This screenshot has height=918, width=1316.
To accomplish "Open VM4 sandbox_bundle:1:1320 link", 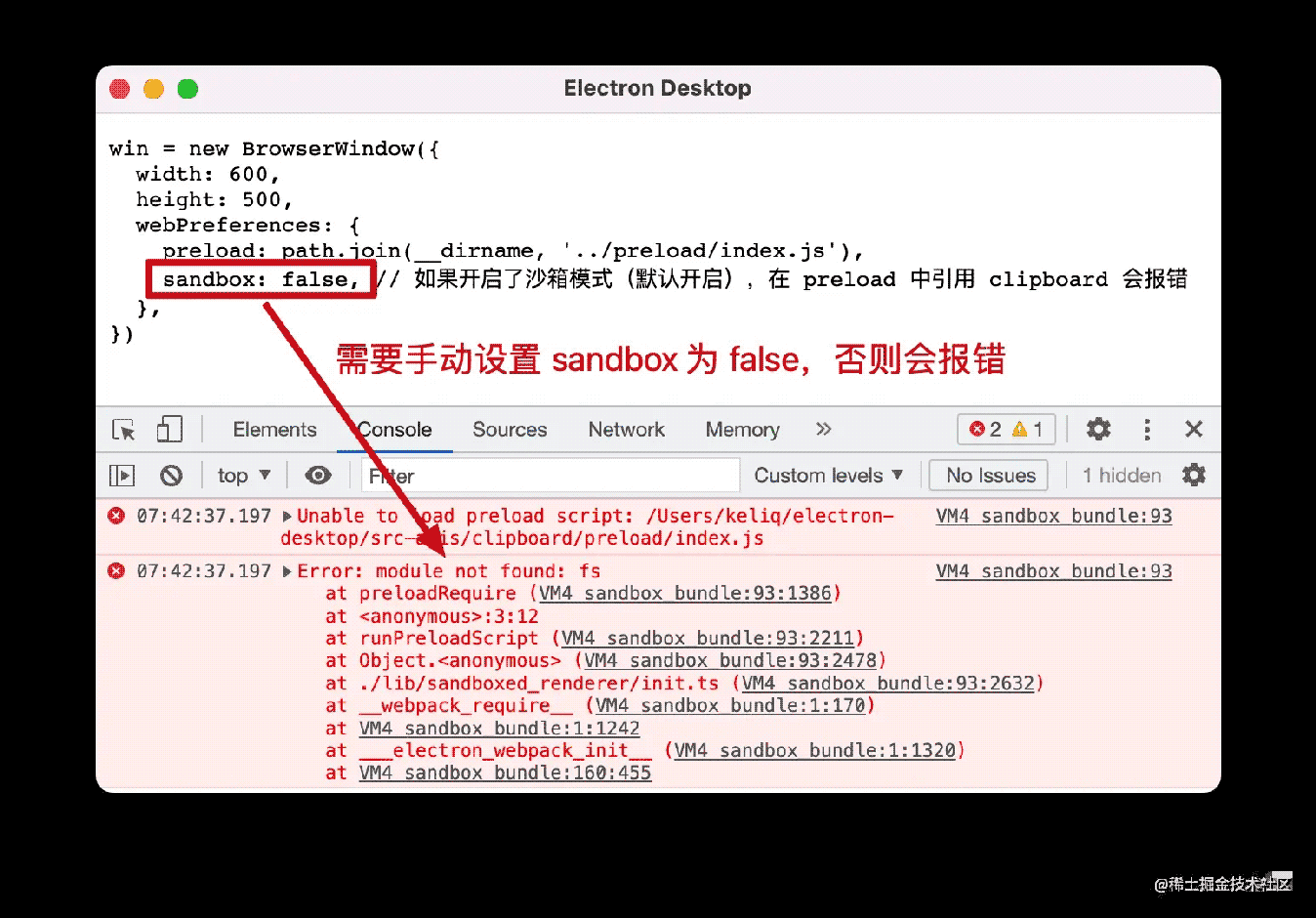I will tap(814, 751).
